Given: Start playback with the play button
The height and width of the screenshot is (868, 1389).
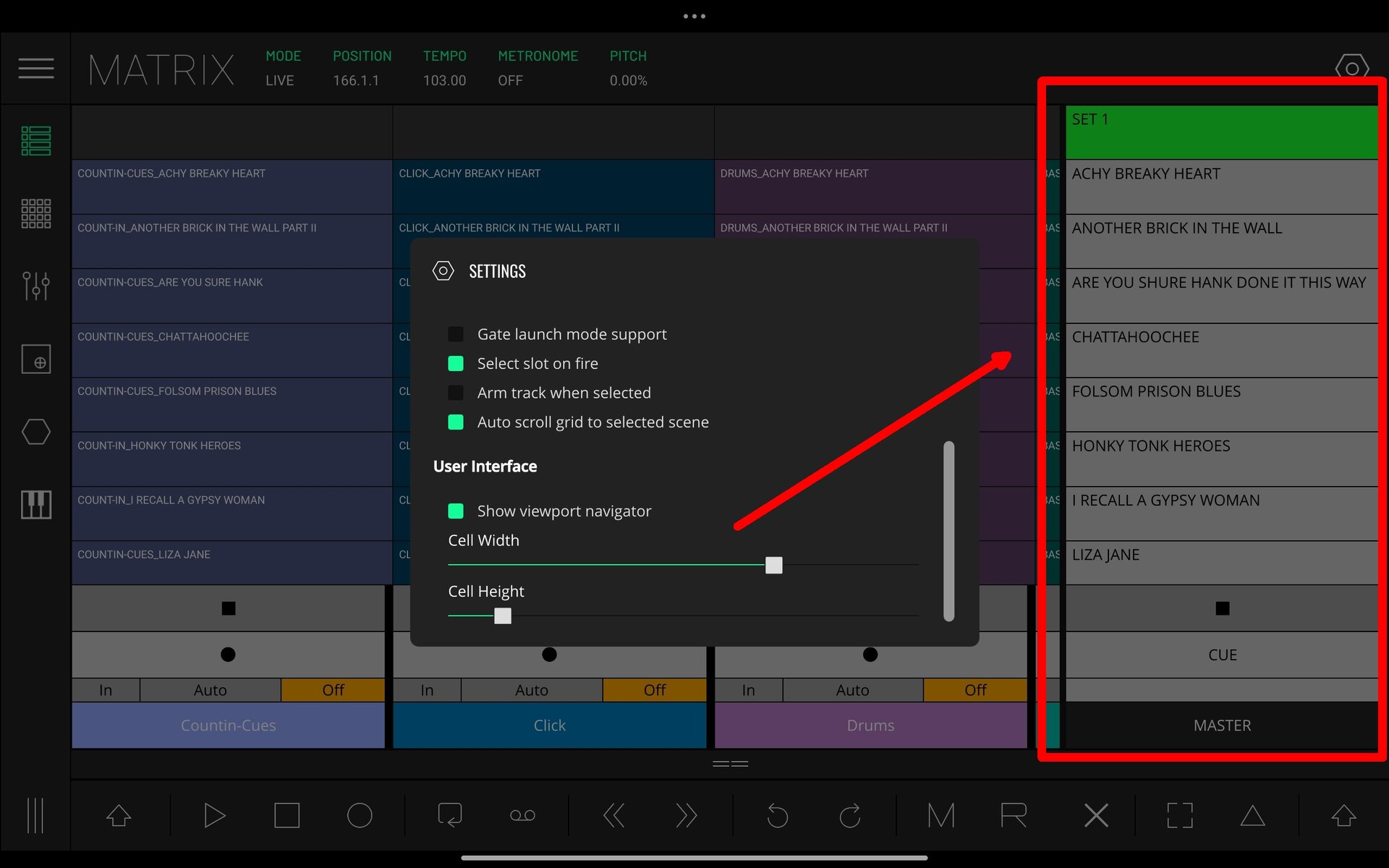Looking at the screenshot, I should pyautogui.click(x=215, y=816).
